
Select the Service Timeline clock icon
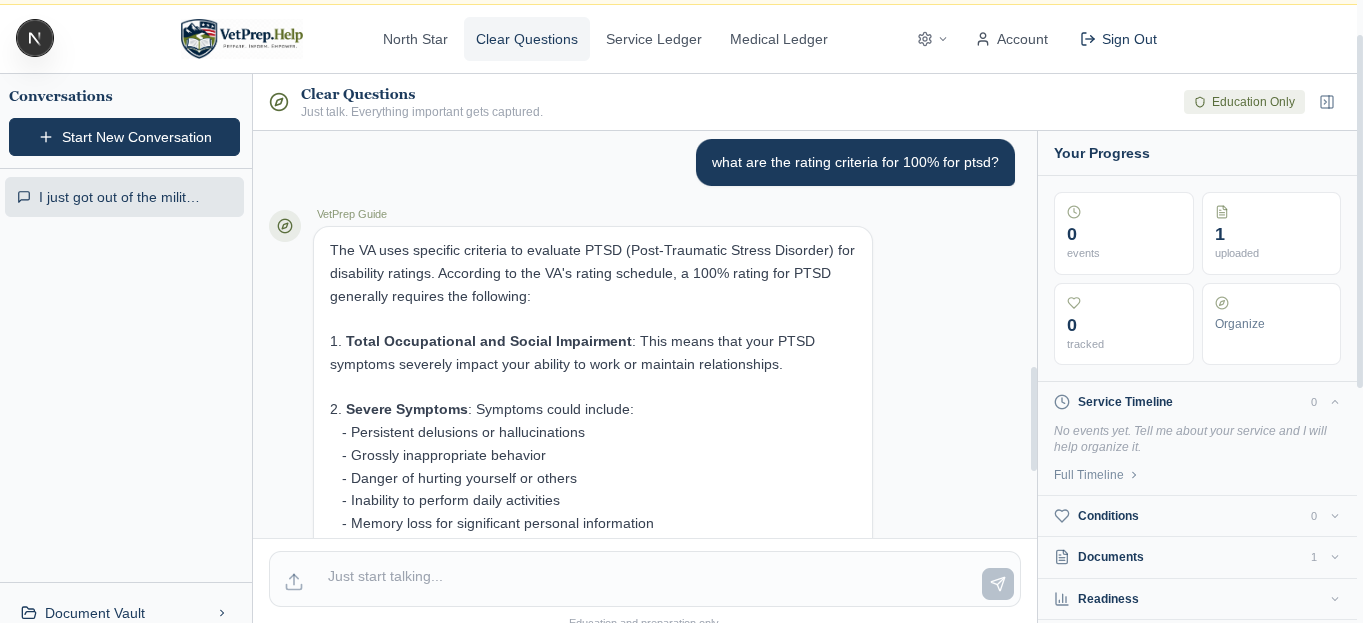1061,402
